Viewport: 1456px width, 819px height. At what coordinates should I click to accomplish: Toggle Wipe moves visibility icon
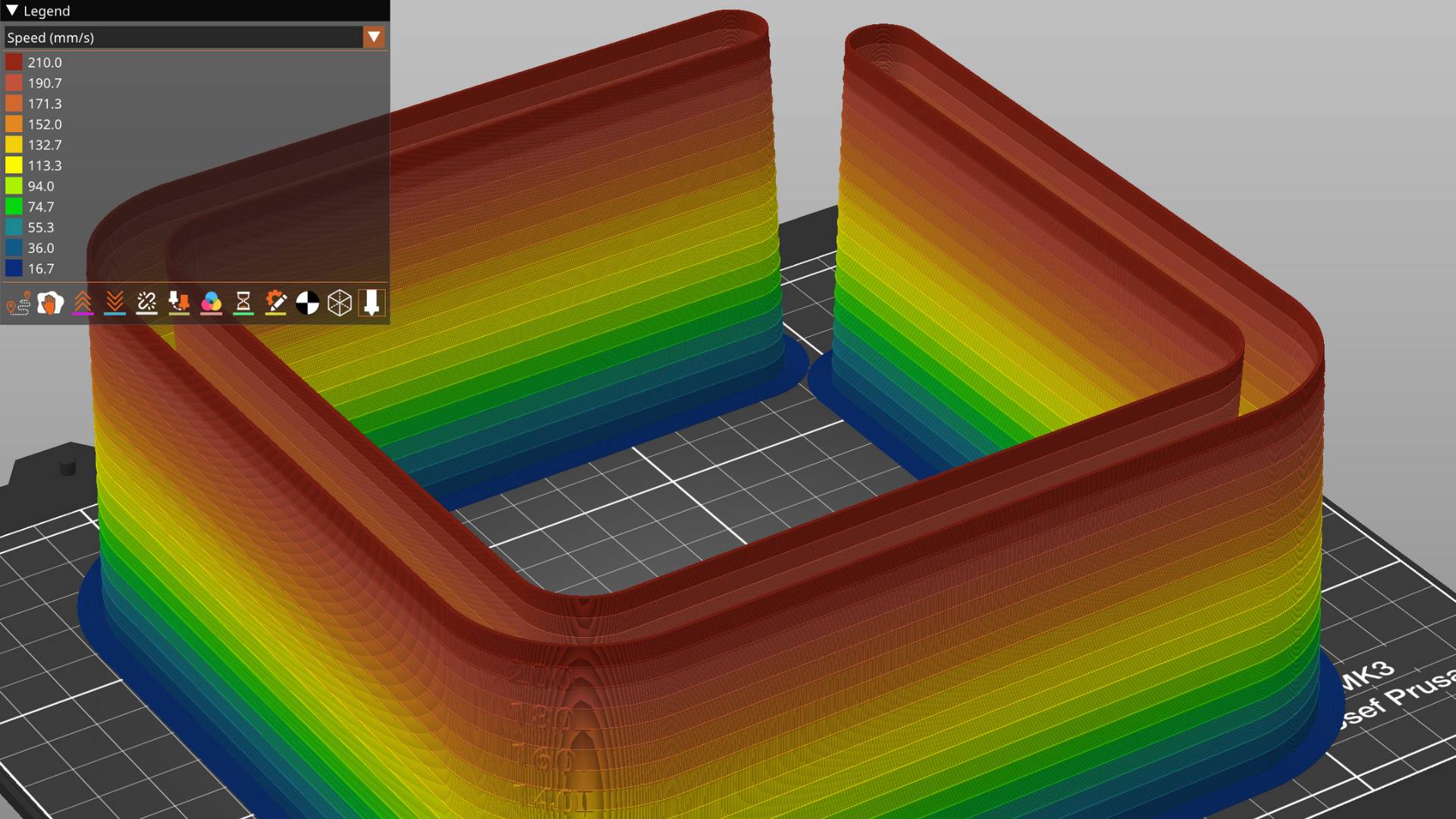pos(50,303)
